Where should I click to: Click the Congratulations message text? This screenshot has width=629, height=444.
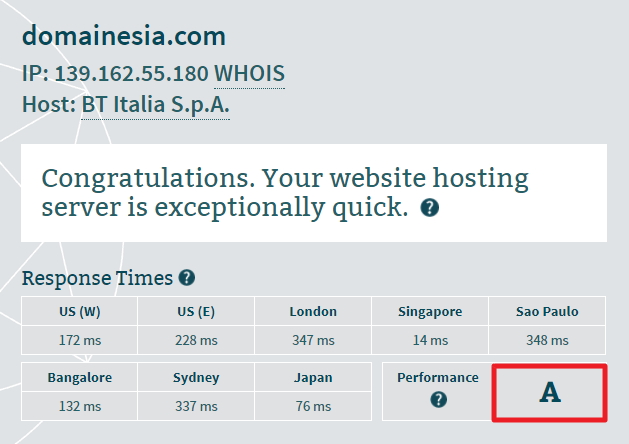[285, 193]
